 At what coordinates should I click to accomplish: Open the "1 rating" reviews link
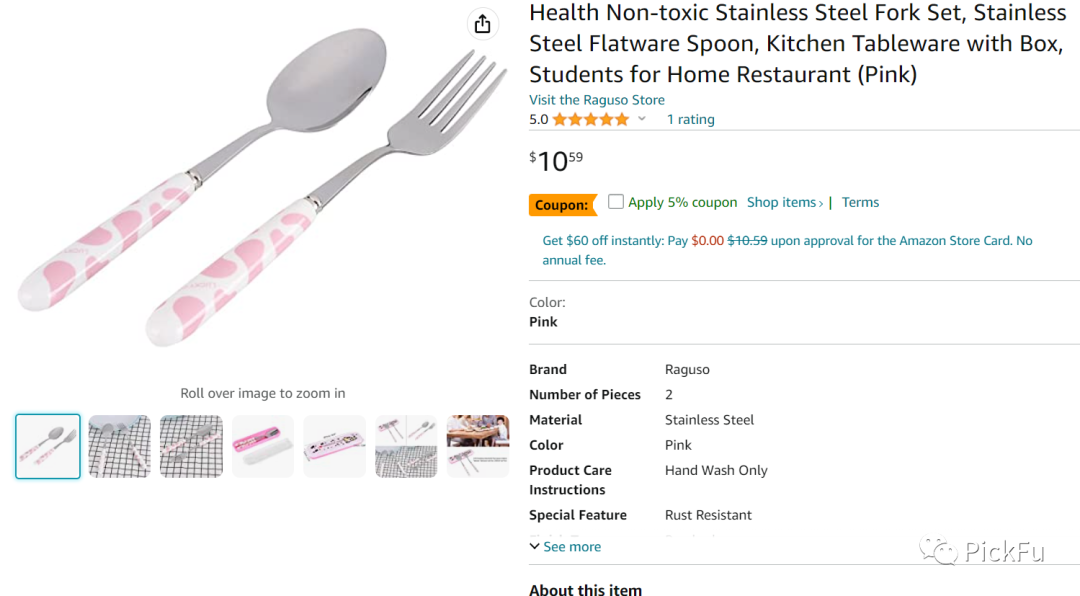click(690, 119)
